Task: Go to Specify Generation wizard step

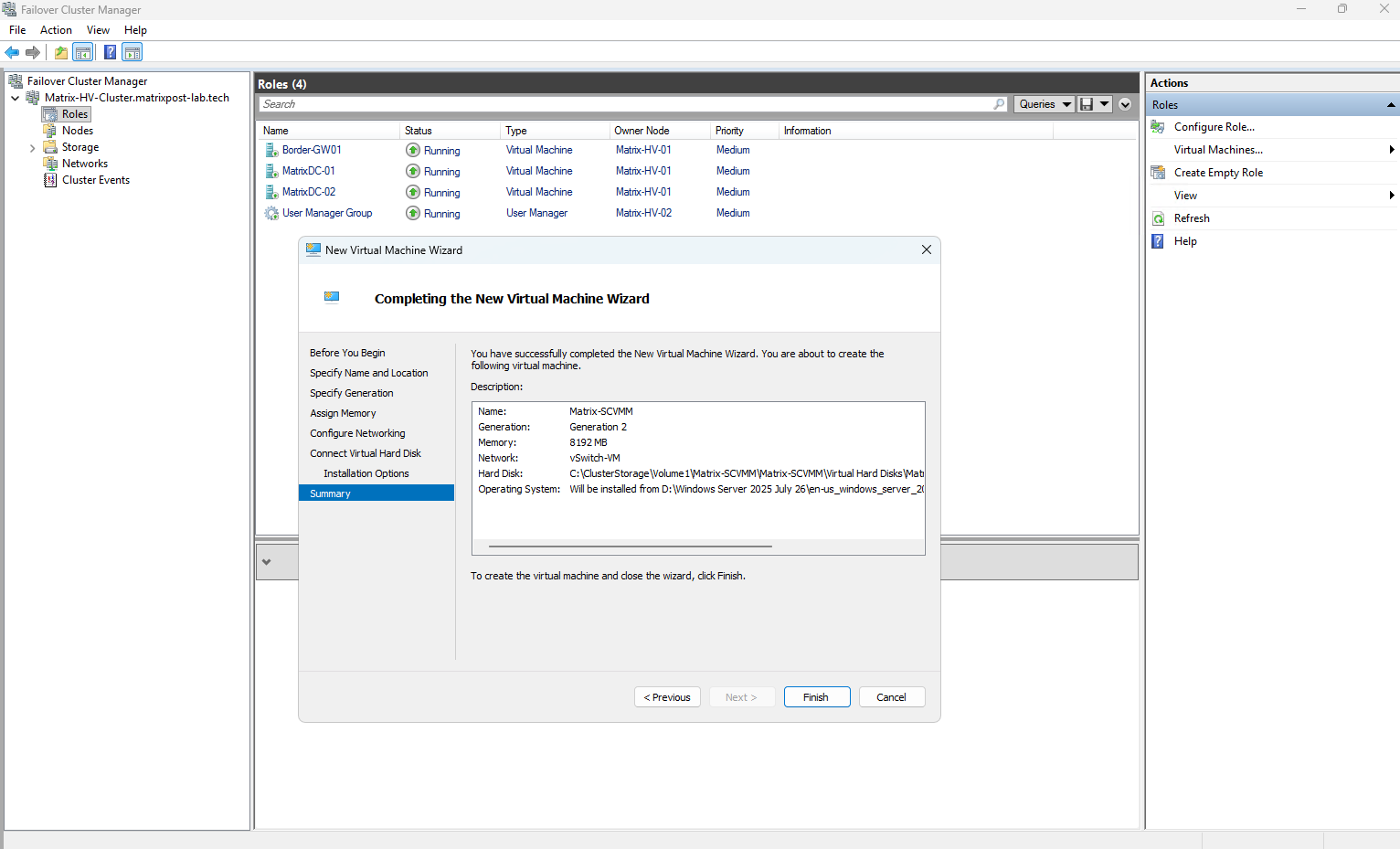Action: 352,393
